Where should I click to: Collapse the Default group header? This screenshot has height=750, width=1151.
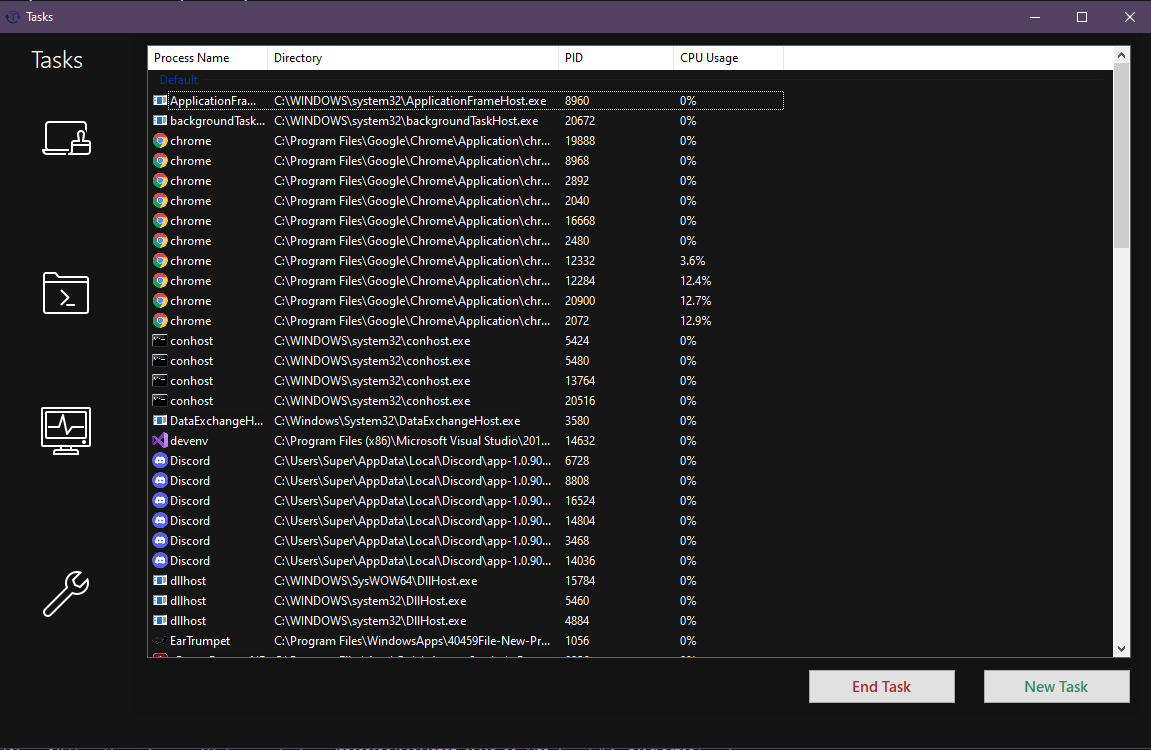point(178,80)
